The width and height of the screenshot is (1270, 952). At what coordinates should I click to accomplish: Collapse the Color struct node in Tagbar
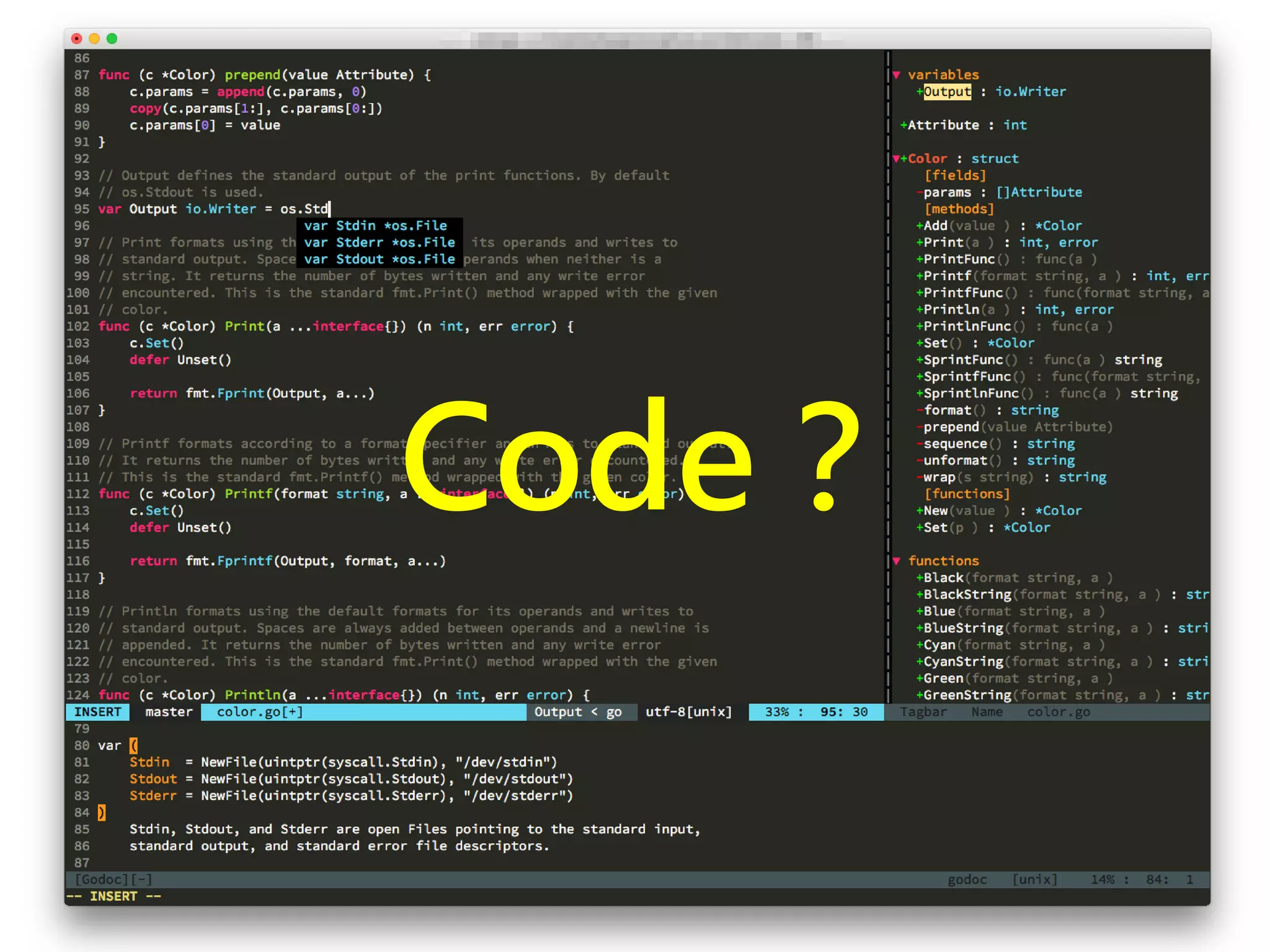click(x=896, y=159)
